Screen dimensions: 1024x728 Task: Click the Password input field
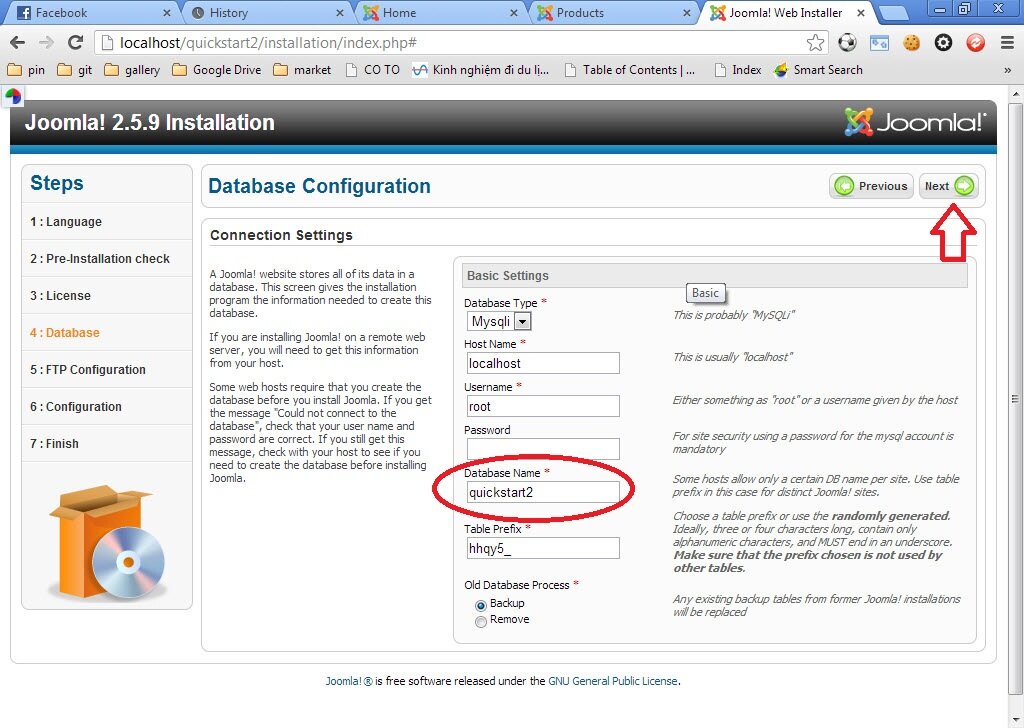point(541,449)
